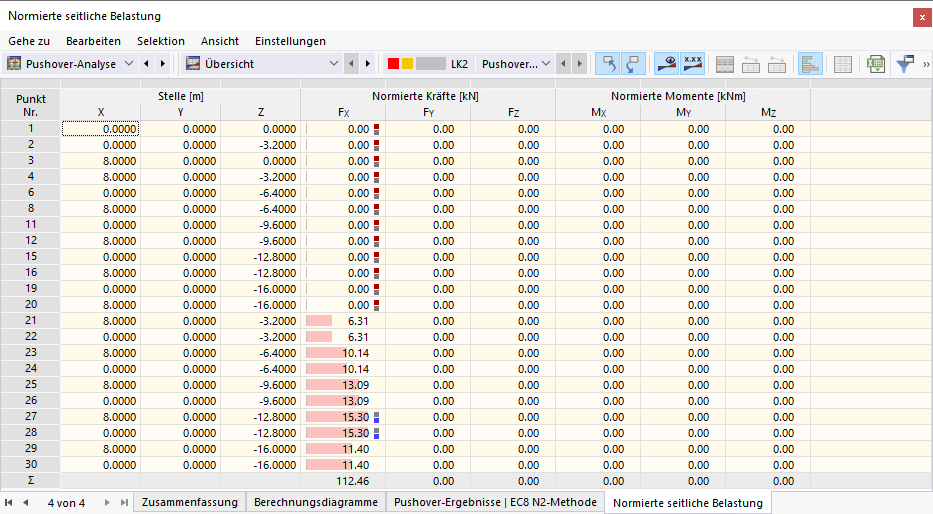933x514 pixels.
Task: Toggle first blue arrow selection-sync button
Action: (x=608, y=64)
